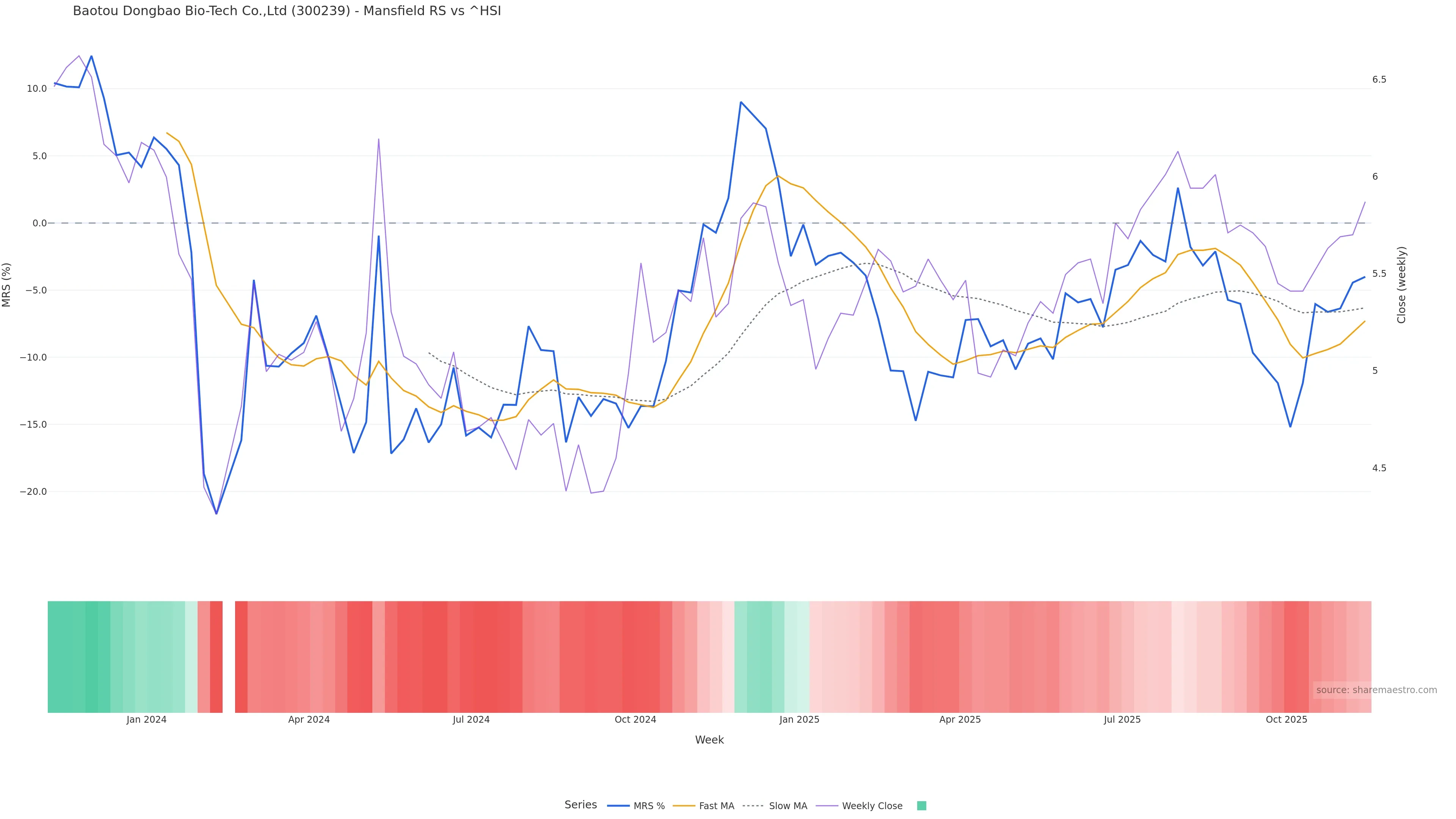Click the purple Weekly Close legend line
This screenshot has height=819, width=1456.
pyautogui.click(x=827, y=805)
